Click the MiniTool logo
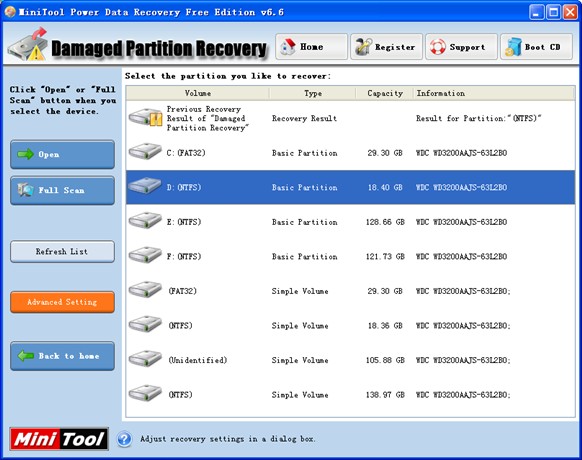The width and height of the screenshot is (582, 460). tap(59, 439)
